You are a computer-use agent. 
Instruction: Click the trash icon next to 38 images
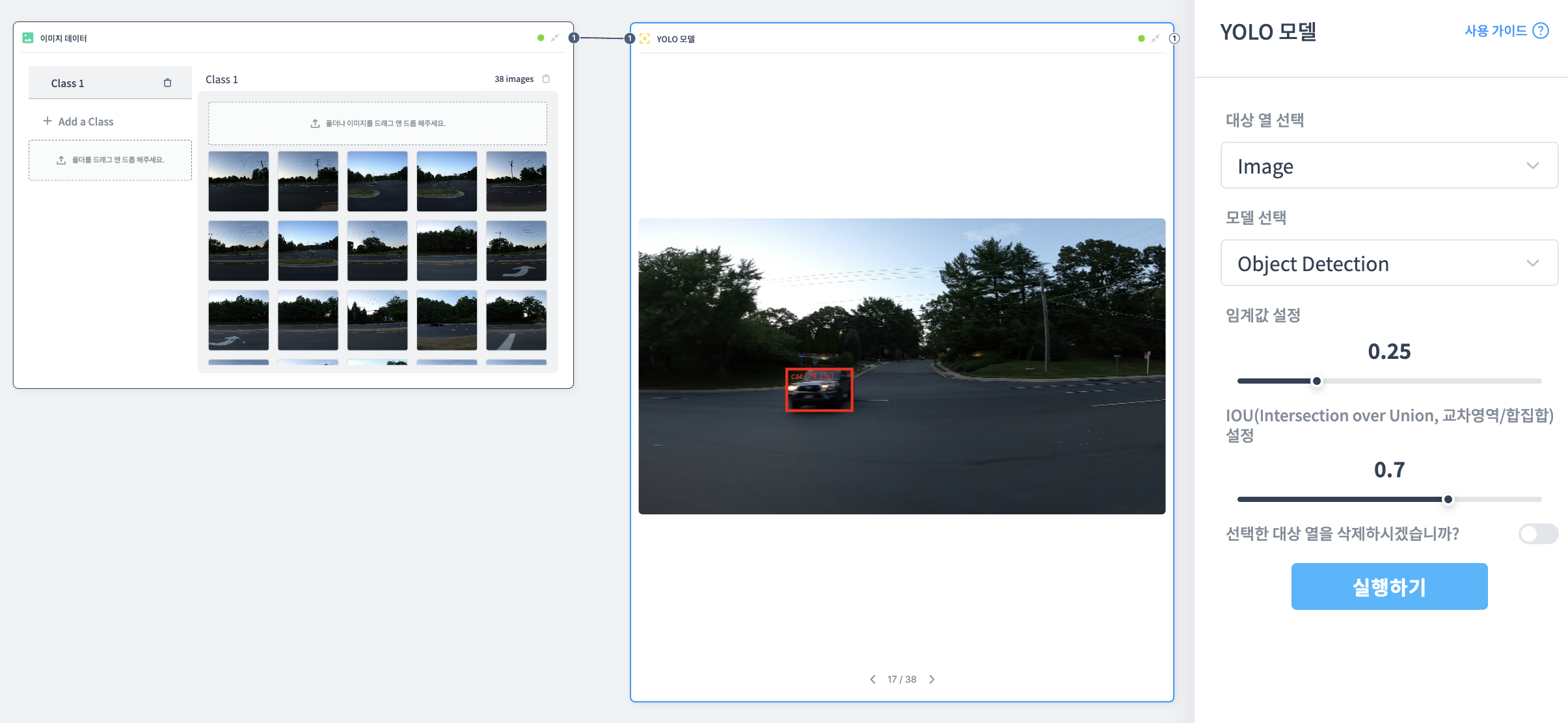click(x=546, y=79)
